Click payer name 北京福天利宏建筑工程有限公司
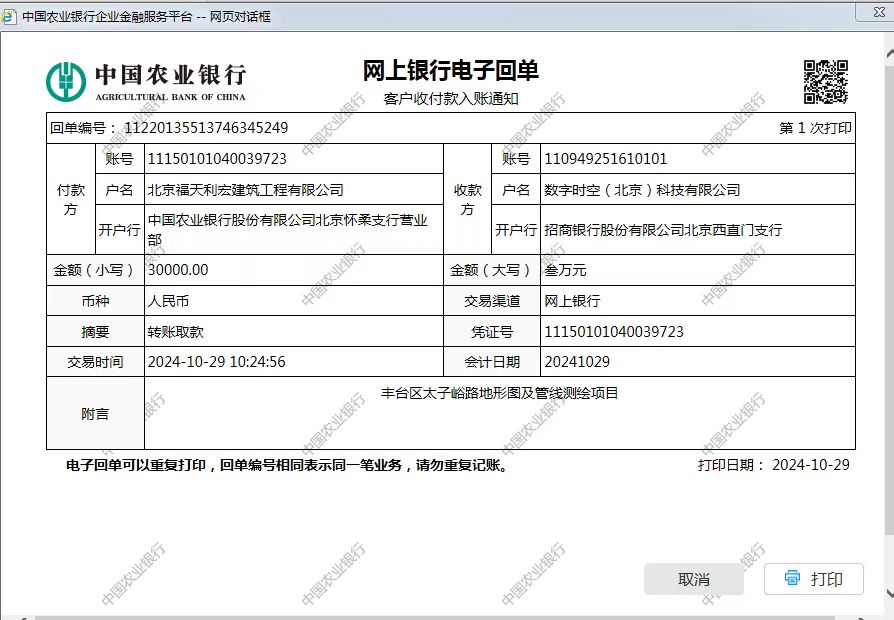894x620 pixels. click(245, 190)
